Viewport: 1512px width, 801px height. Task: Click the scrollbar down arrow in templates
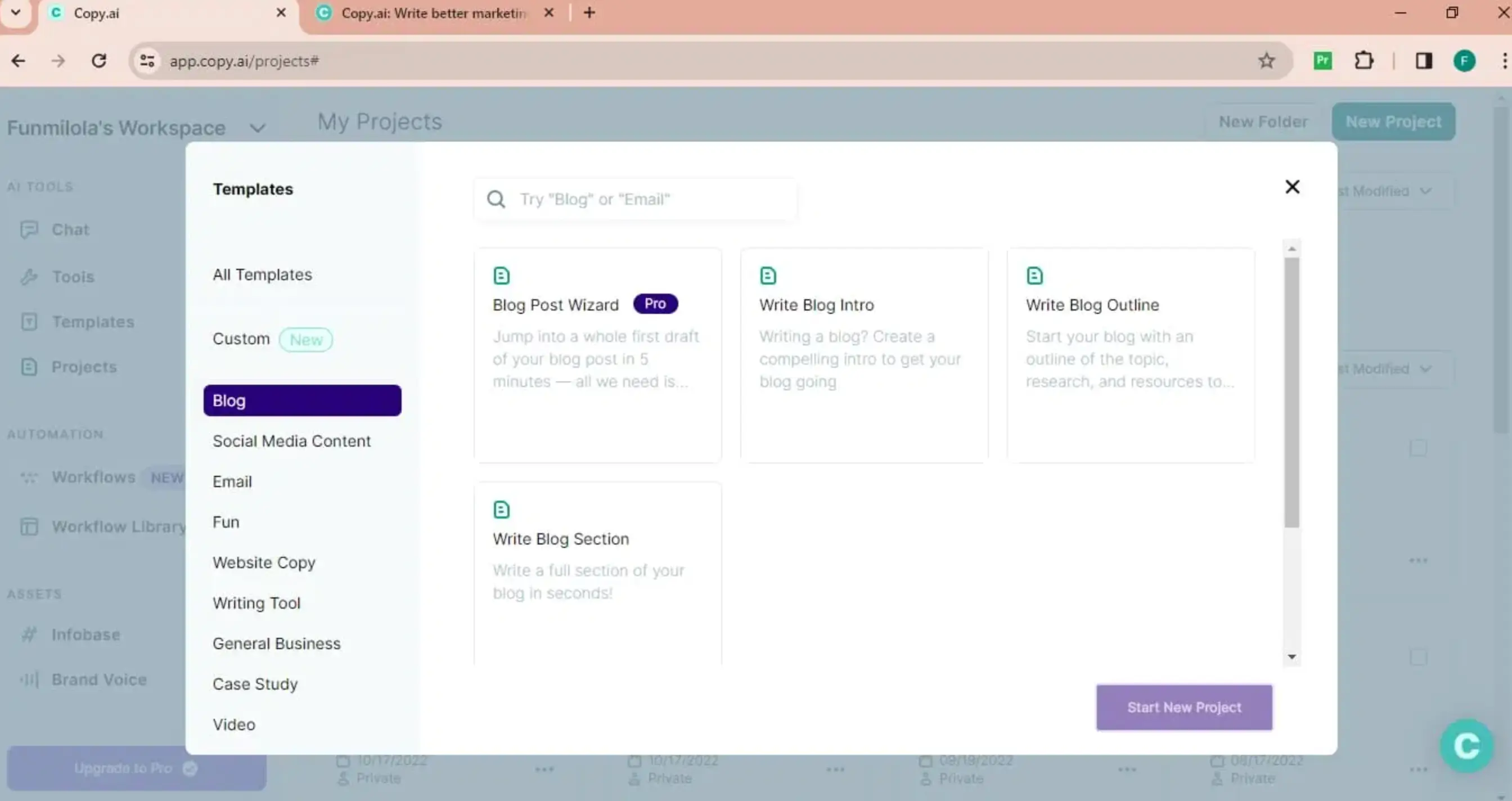point(1291,656)
